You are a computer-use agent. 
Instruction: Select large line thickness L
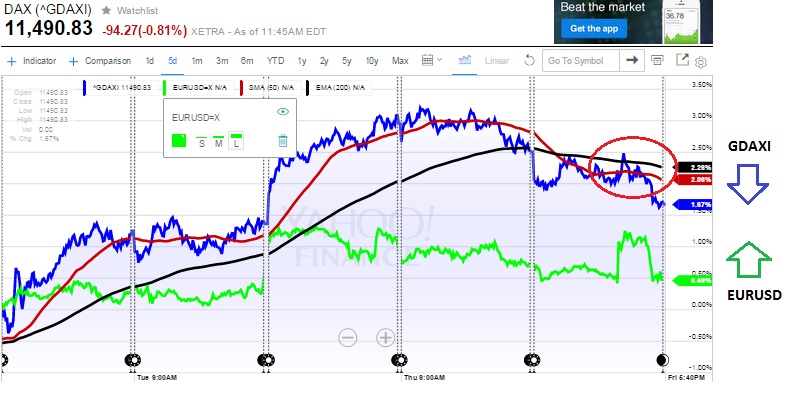click(x=236, y=140)
